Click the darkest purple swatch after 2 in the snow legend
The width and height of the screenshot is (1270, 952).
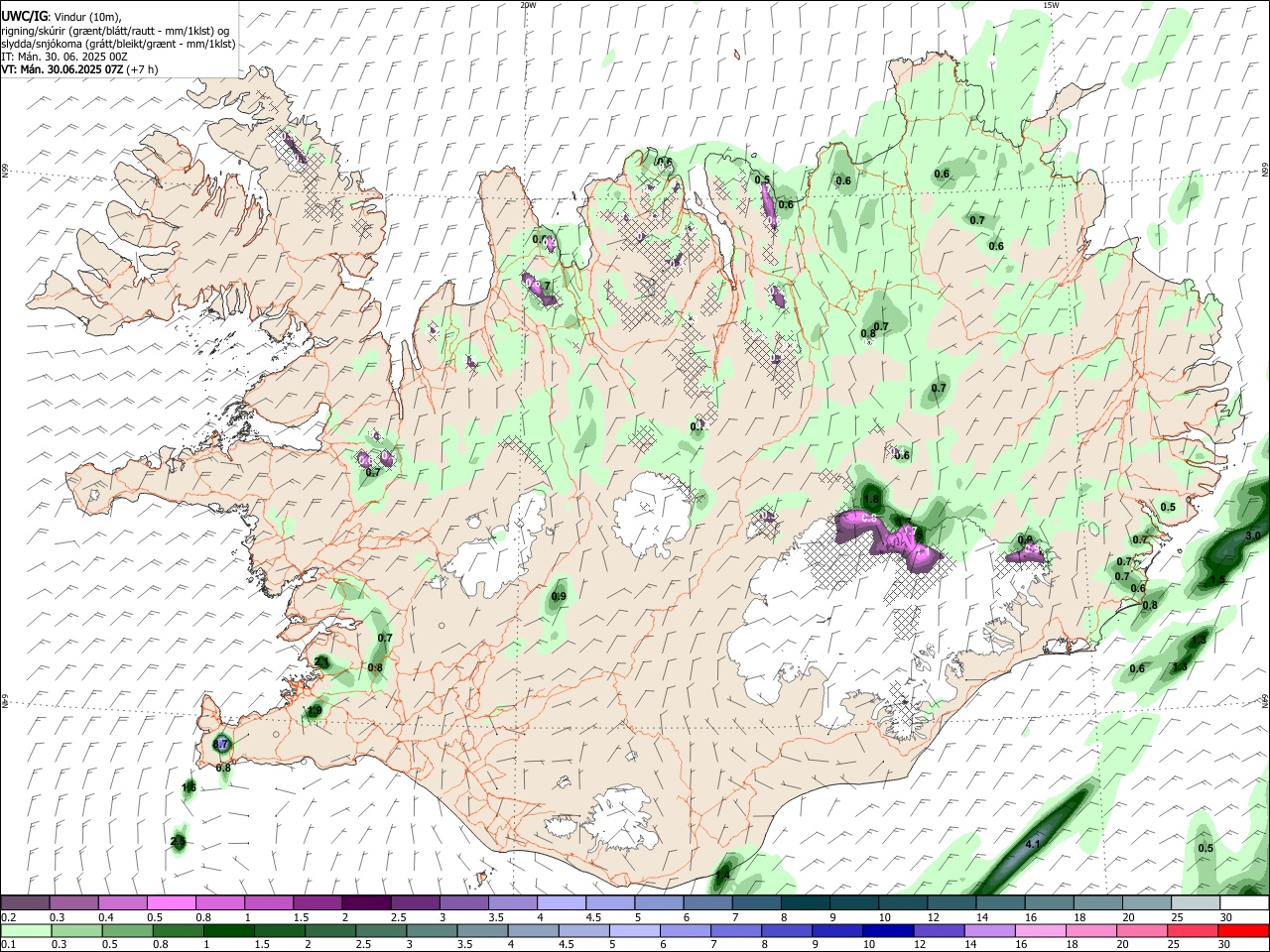(366, 903)
